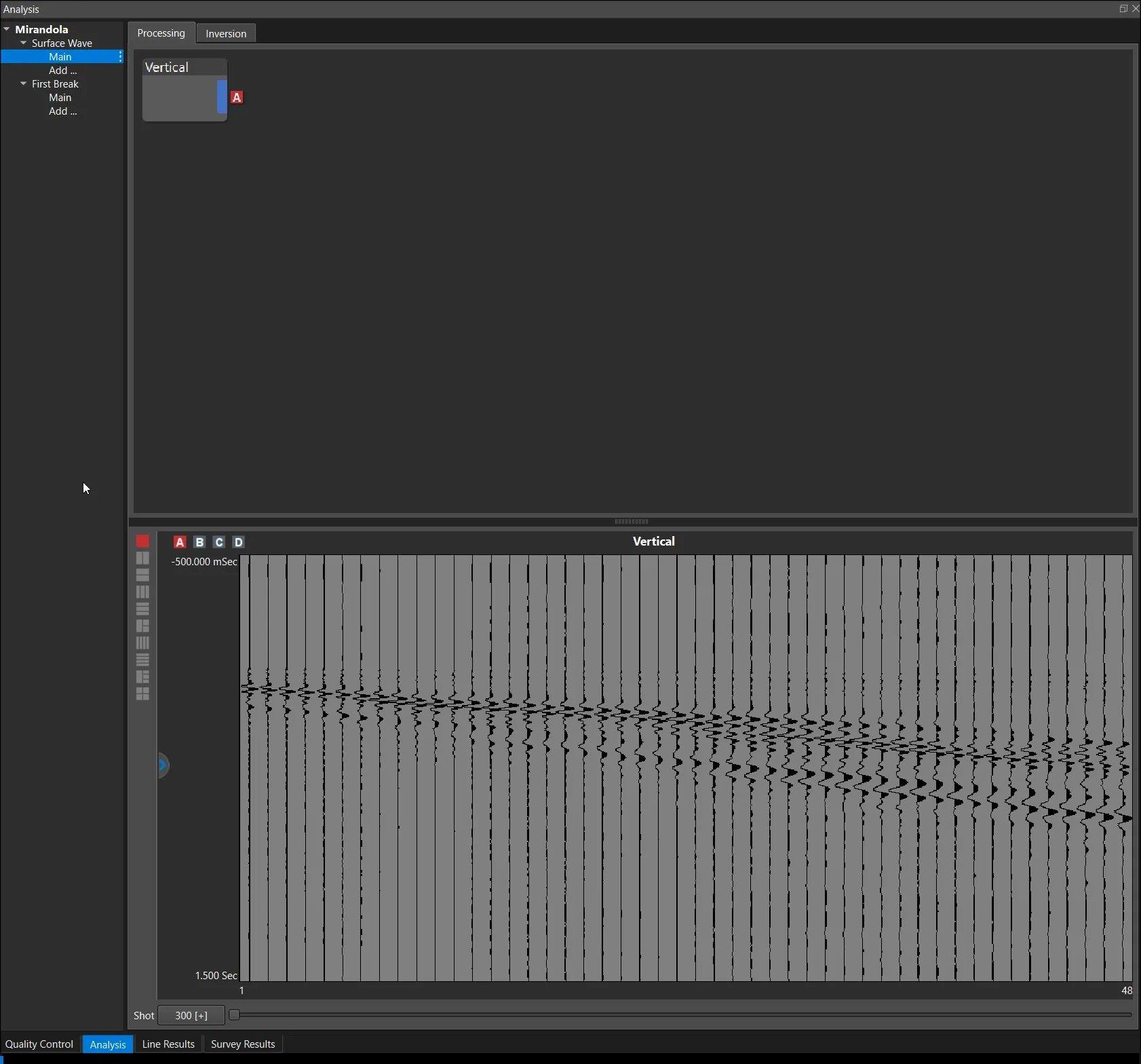
Task: Choose four stacked rows layout
Action: point(142,660)
